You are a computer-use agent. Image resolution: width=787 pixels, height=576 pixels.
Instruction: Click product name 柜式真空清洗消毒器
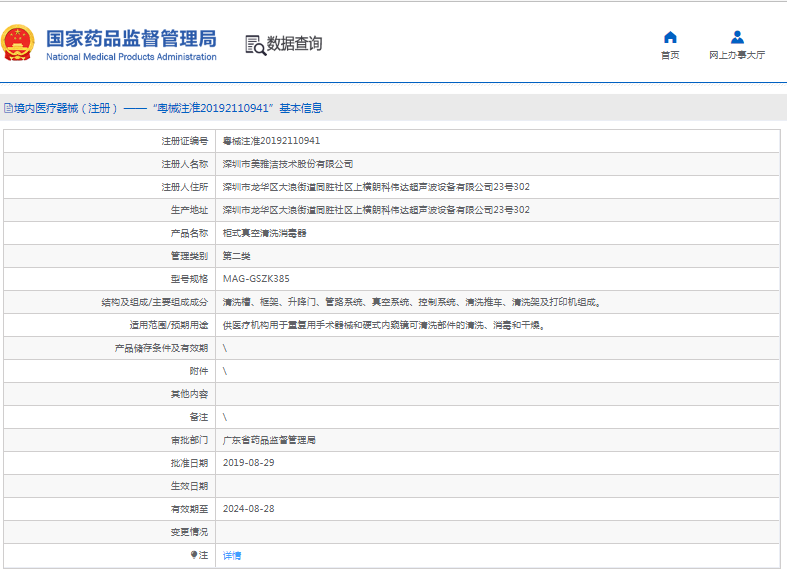pyautogui.click(x=264, y=233)
